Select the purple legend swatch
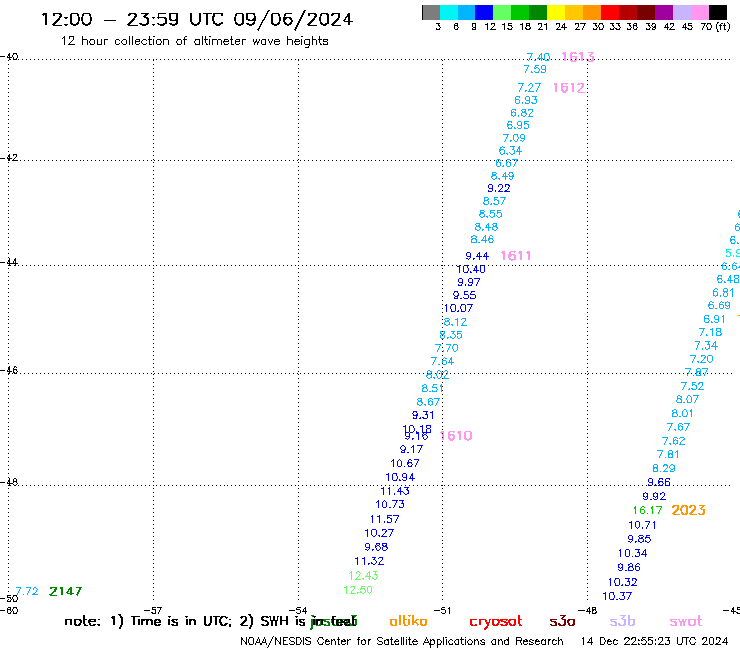Viewport: 740px width, 650px height. [x=664, y=12]
